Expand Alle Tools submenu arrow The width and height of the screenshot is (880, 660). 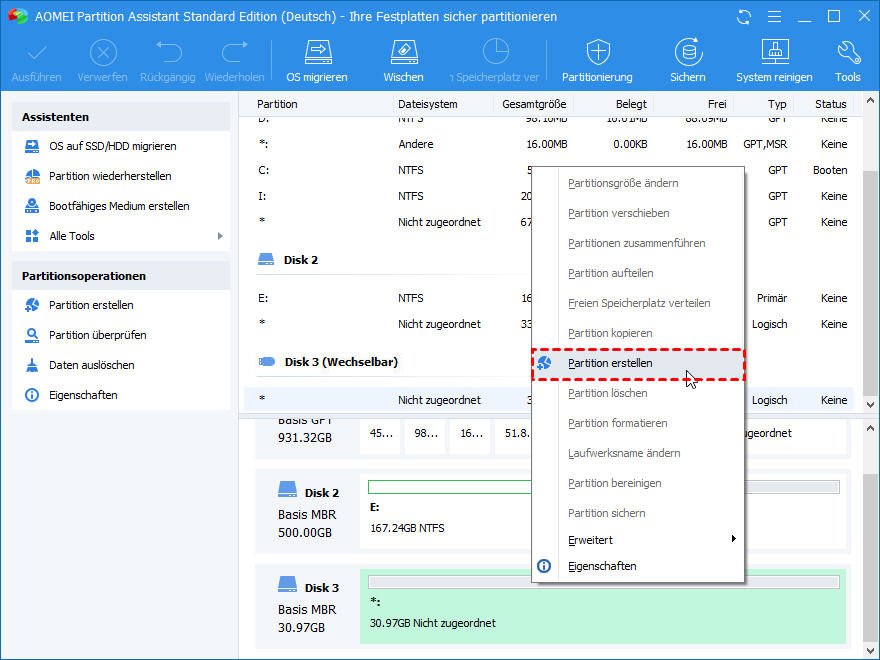tap(220, 236)
